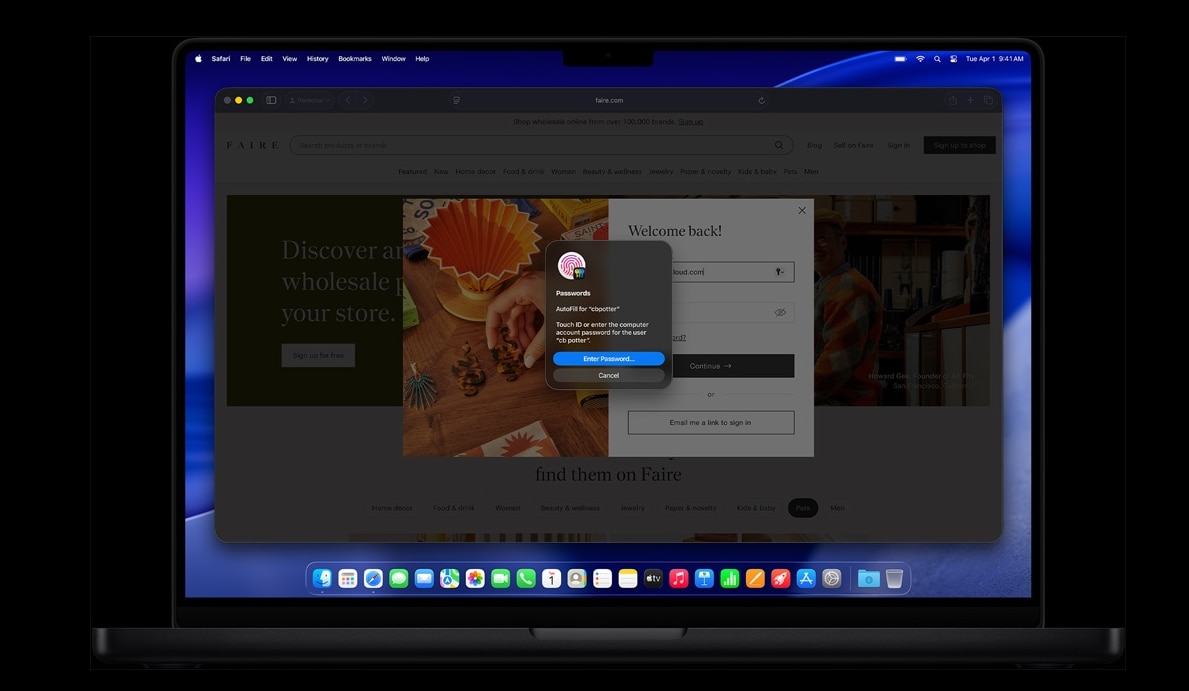Viewport: 1189px width, 691px height.
Task: Open the tab overview icon in Safari
Action: click(x=988, y=100)
